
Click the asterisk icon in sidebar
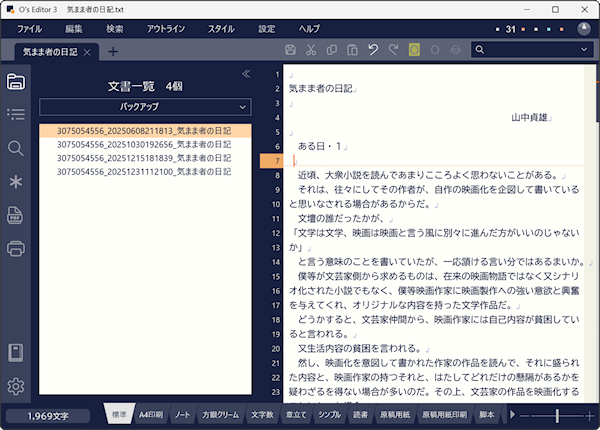click(x=15, y=181)
